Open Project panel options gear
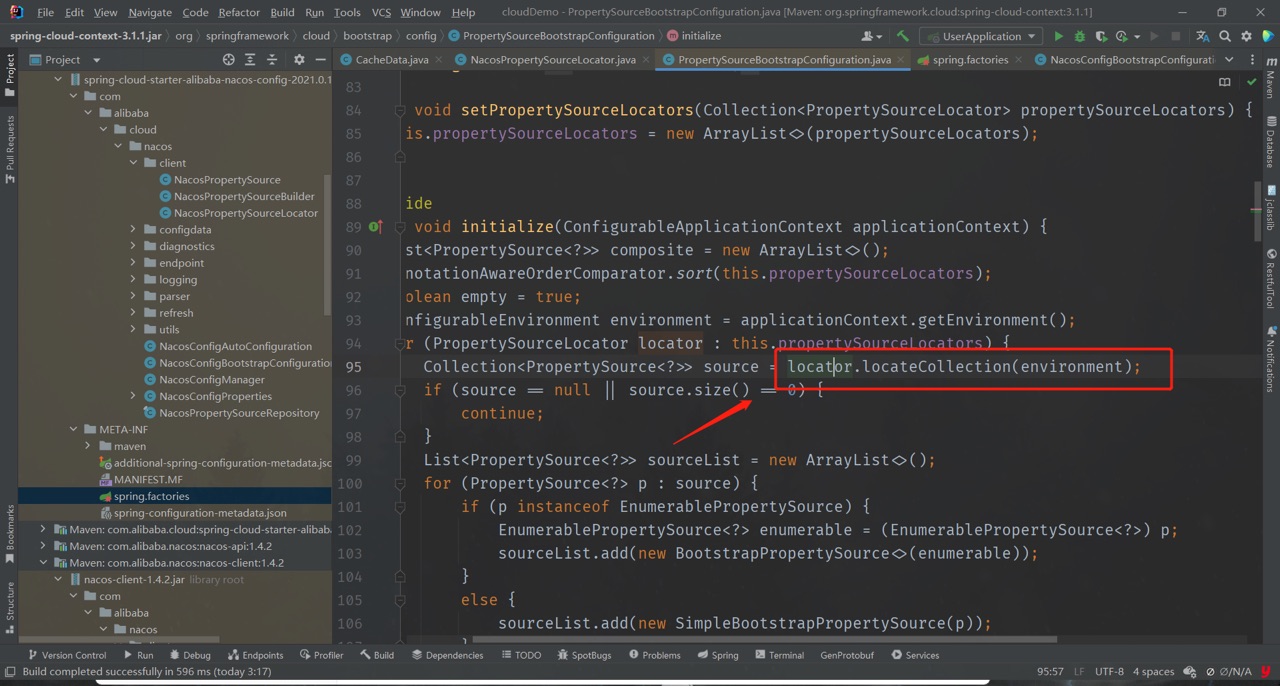Image resolution: width=1280 pixels, height=686 pixels. point(298,60)
